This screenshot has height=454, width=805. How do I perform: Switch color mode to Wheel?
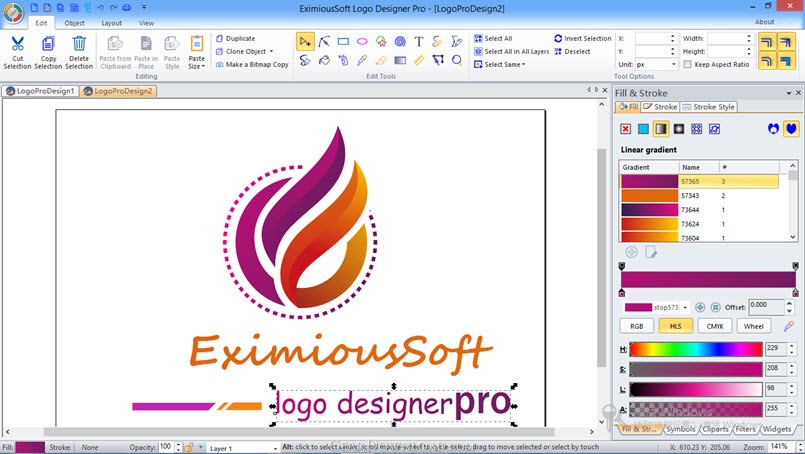coord(754,326)
